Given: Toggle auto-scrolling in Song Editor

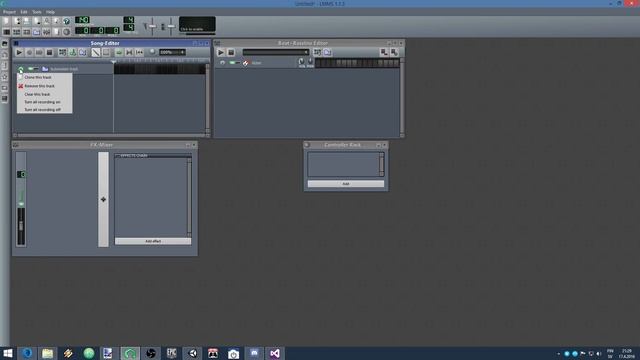Looking at the screenshot, I should 119,52.
